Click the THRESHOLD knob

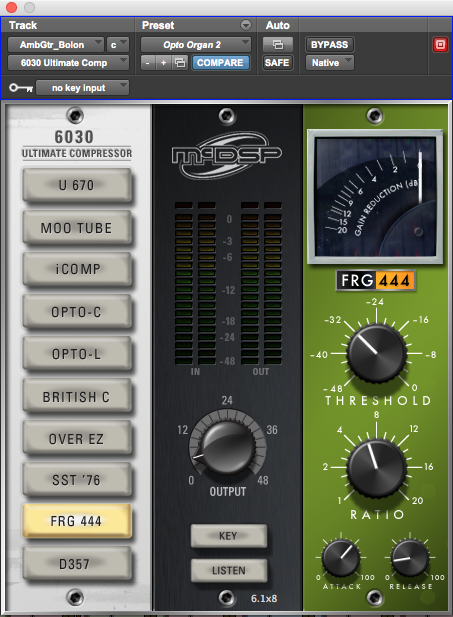point(377,353)
